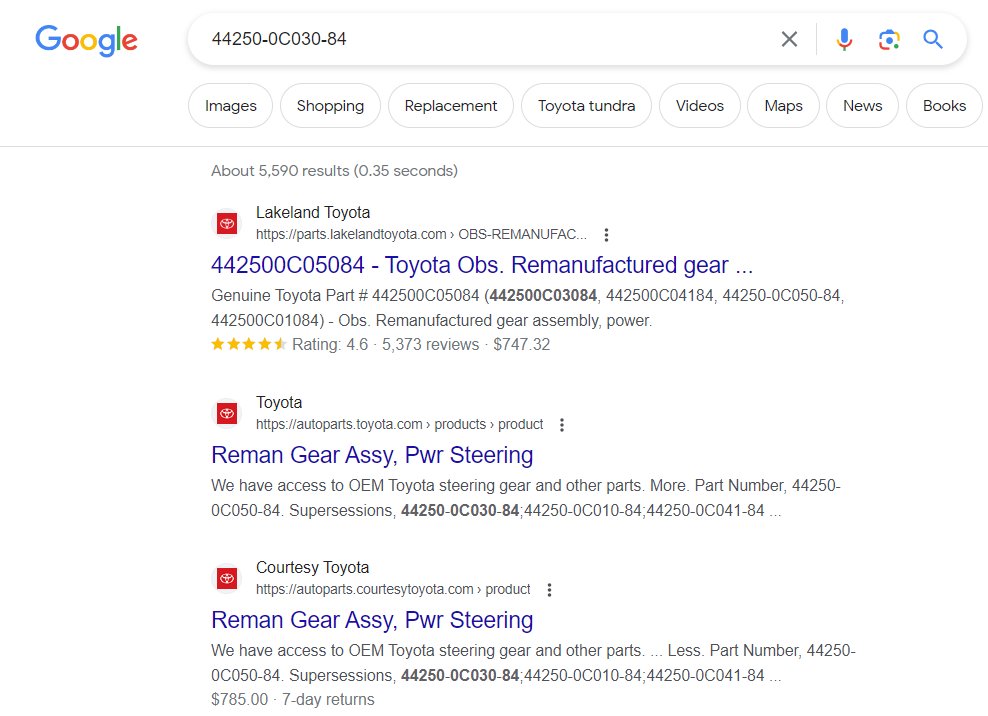Click the $785.00 · 7-day returns text
Image resolution: width=988 pixels, height=716 pixels.
(x=292, y=699)
